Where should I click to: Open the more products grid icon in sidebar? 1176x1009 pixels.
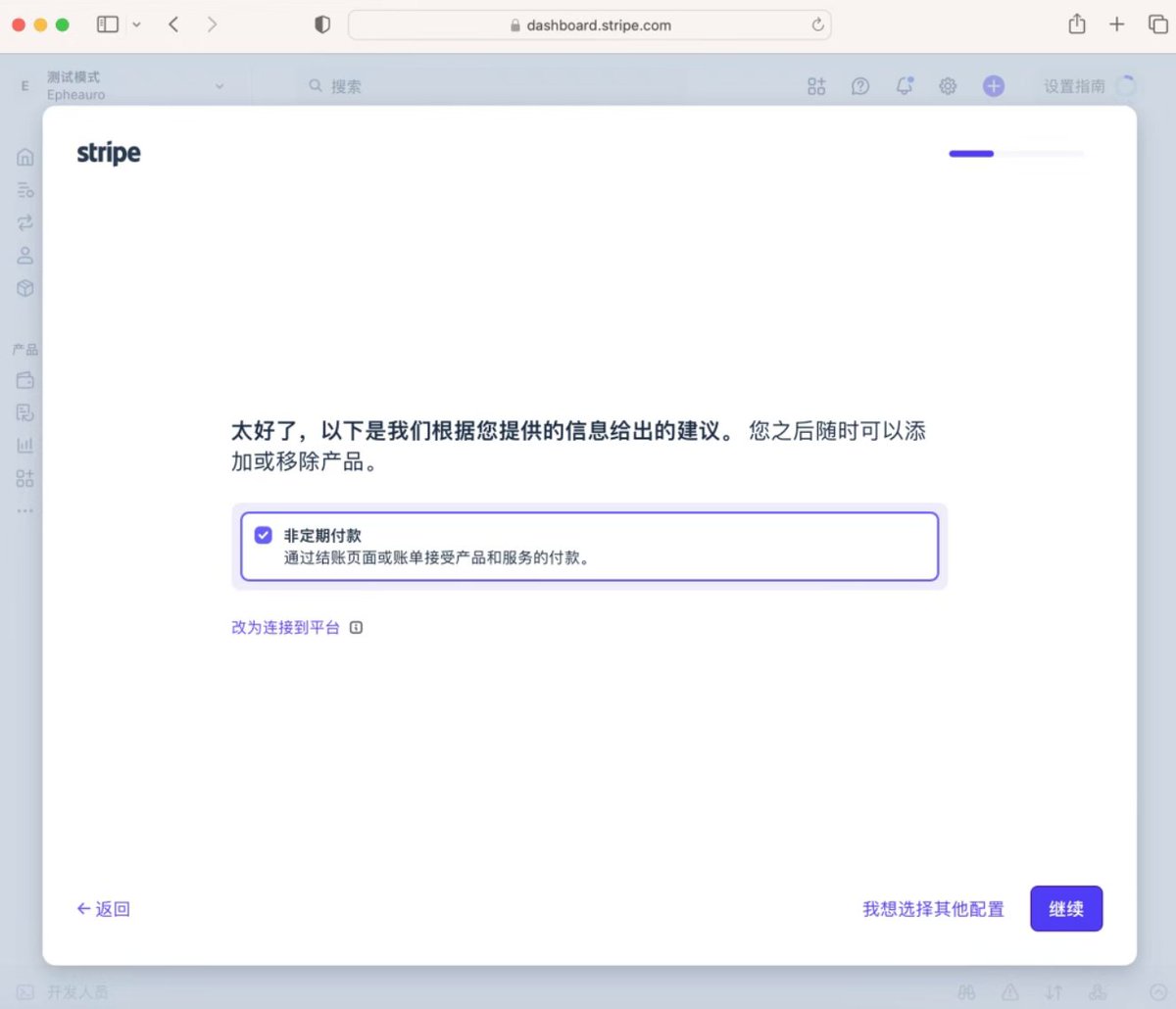25,478
